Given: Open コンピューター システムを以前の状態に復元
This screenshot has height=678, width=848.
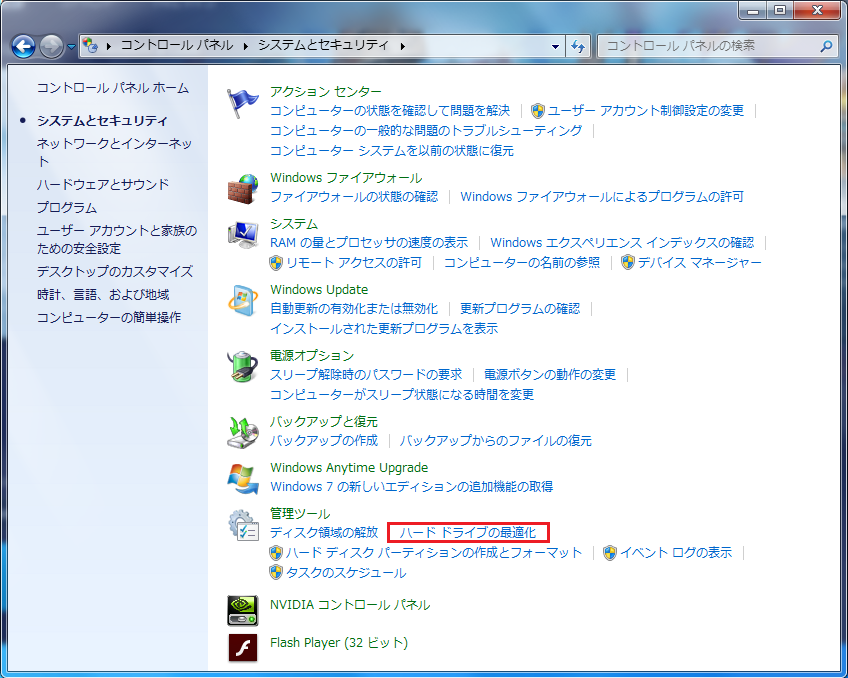Looking at the screenshot, I should [x=392, y=151].
